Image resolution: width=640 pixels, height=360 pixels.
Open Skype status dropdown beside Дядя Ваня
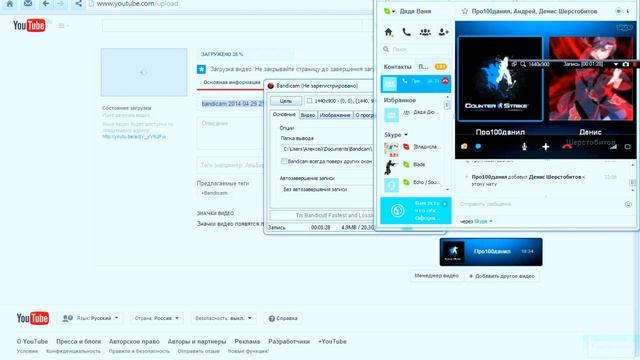[393, 11]
